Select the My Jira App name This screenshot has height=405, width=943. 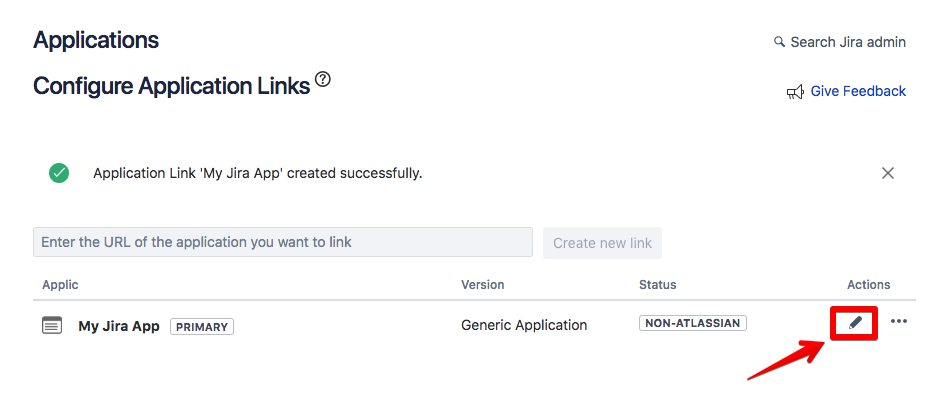[119, 326]
